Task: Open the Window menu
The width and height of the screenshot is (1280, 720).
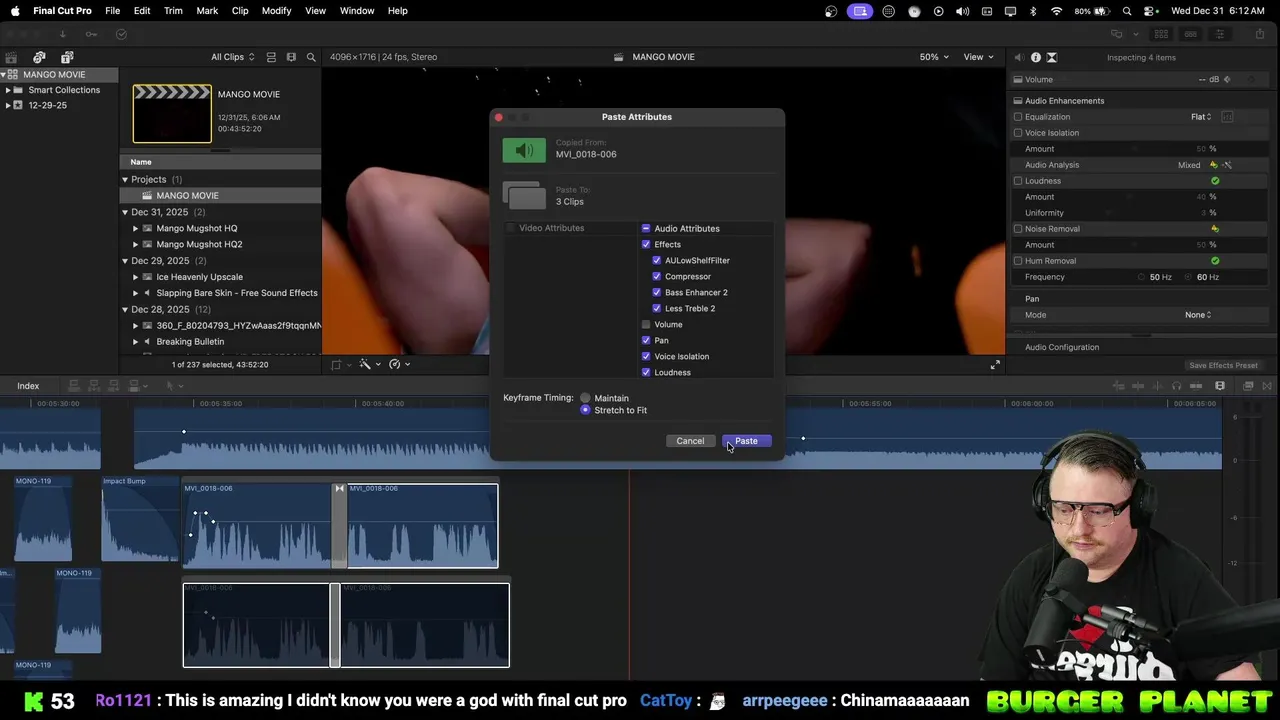Action: pyautogui.click(x=357, y=11)
